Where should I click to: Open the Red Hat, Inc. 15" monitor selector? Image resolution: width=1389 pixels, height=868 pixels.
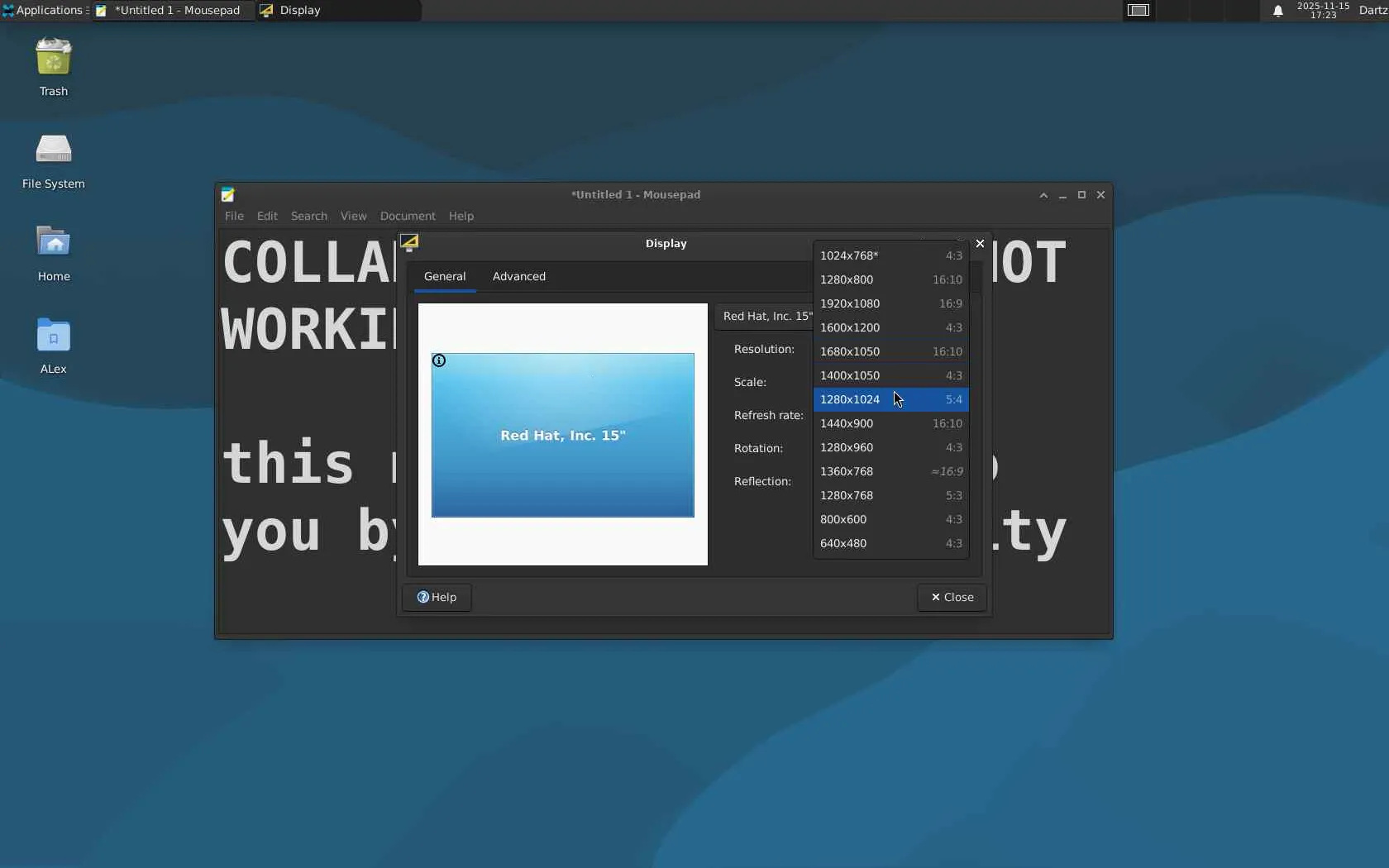pos(765,317)
